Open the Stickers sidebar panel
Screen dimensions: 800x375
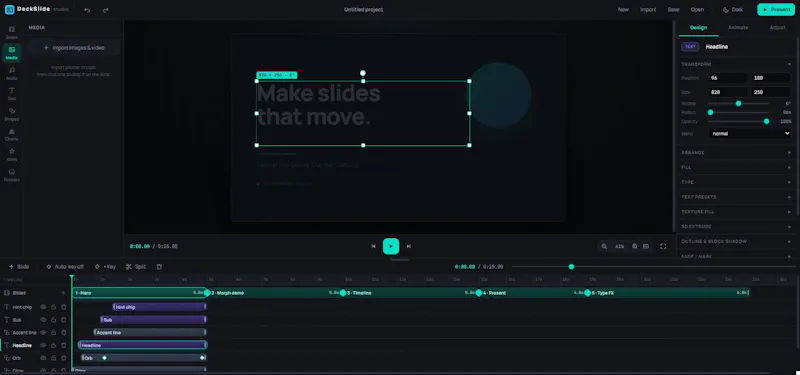coord(12,175)
